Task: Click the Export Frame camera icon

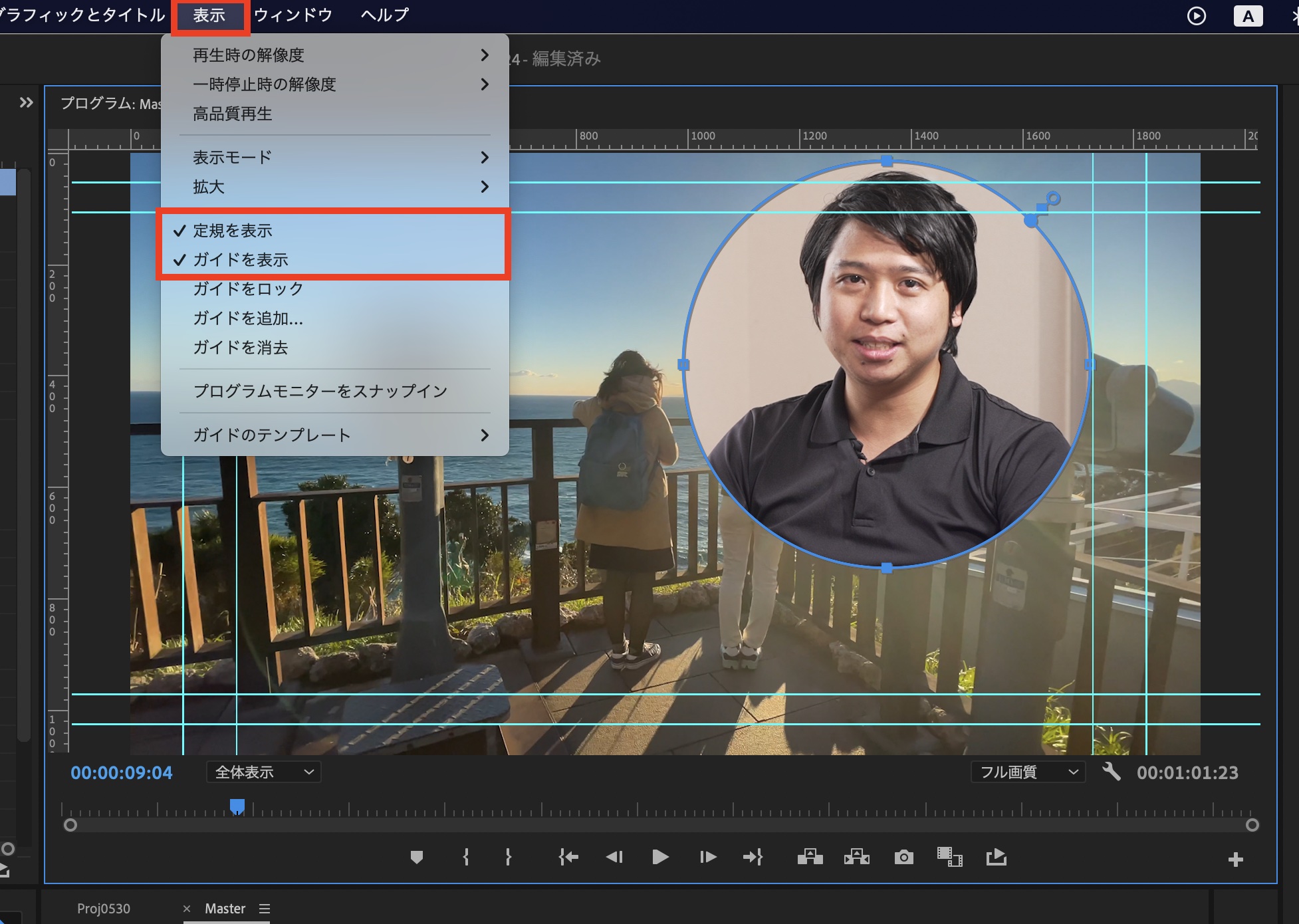Action: (x=903, y=858)
